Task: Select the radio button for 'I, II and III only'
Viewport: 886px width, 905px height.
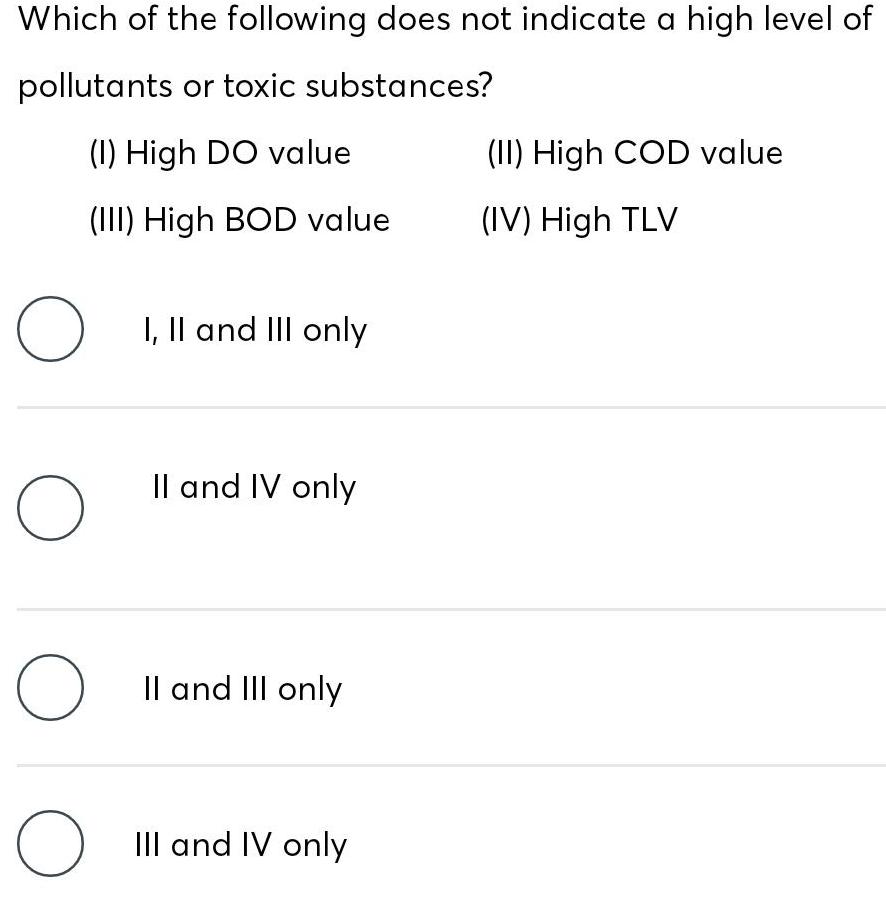Action: click(49, 329)
